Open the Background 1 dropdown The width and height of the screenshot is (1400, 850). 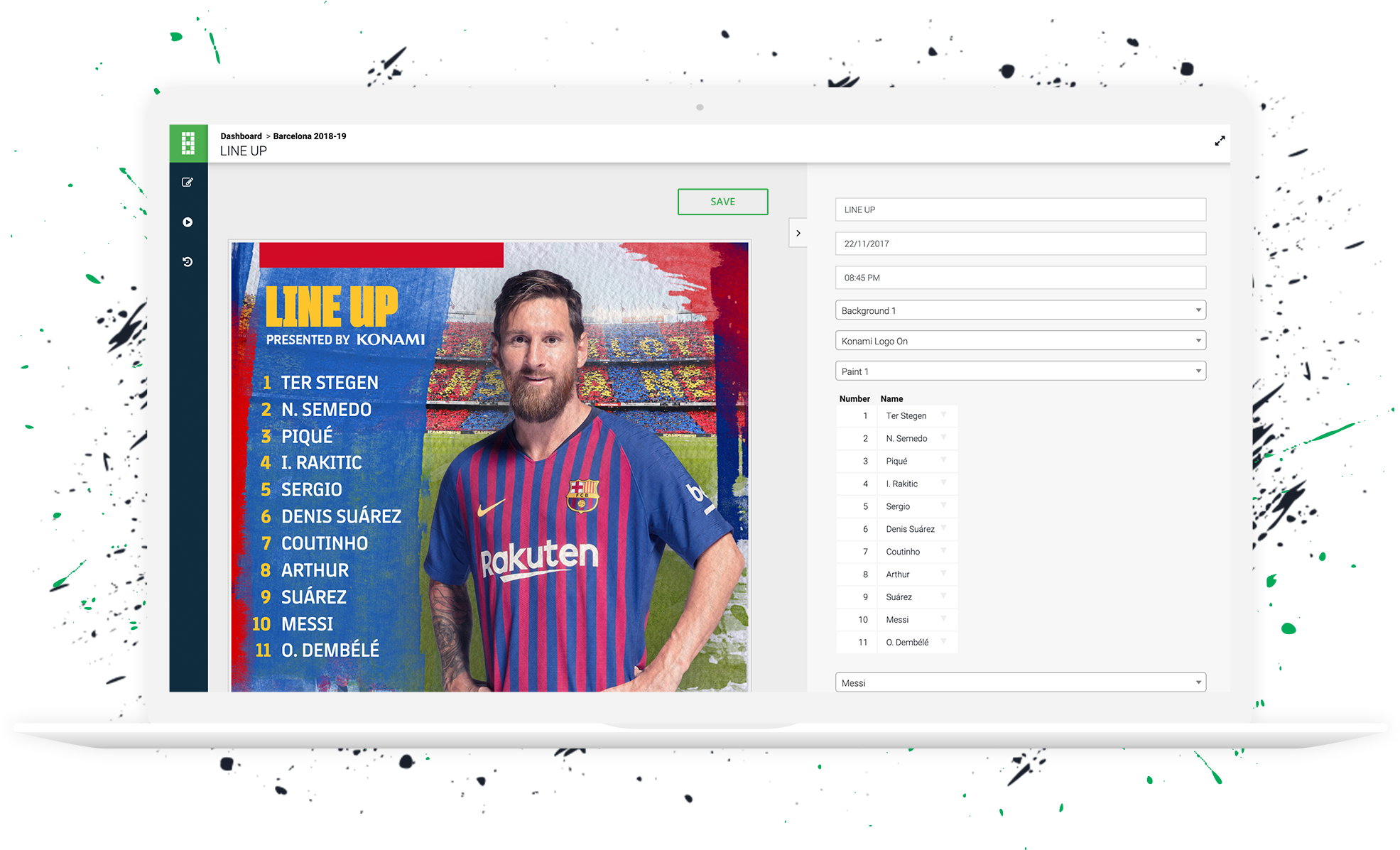[x=1021, y=310]
